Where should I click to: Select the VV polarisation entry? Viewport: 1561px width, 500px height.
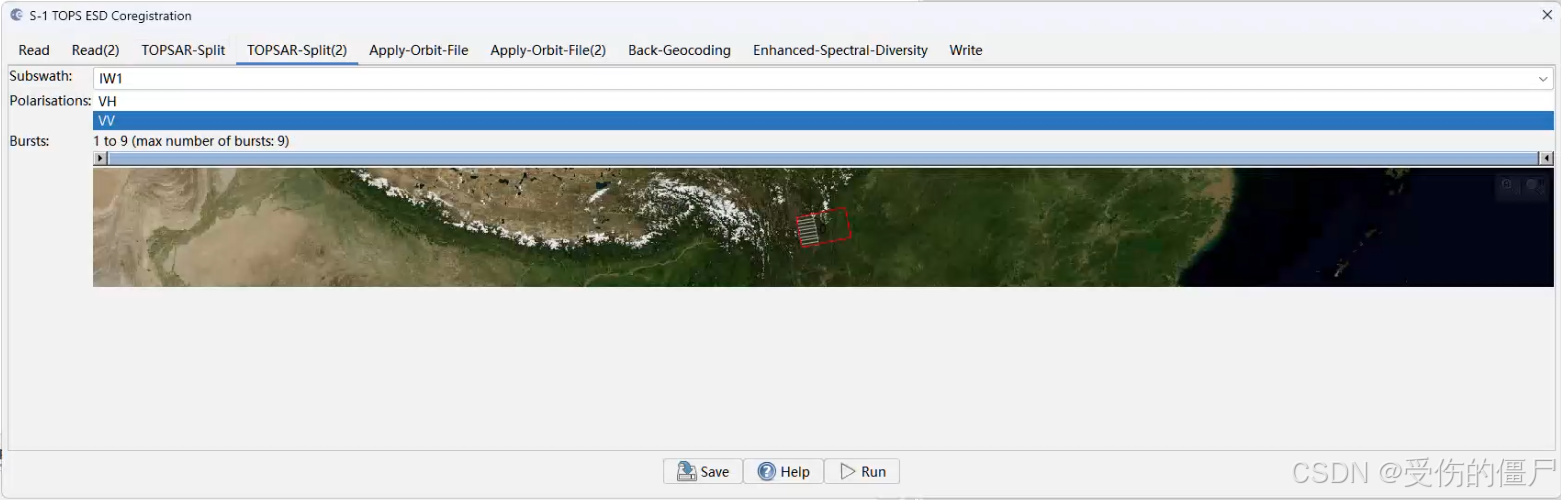tap(823, 121)
